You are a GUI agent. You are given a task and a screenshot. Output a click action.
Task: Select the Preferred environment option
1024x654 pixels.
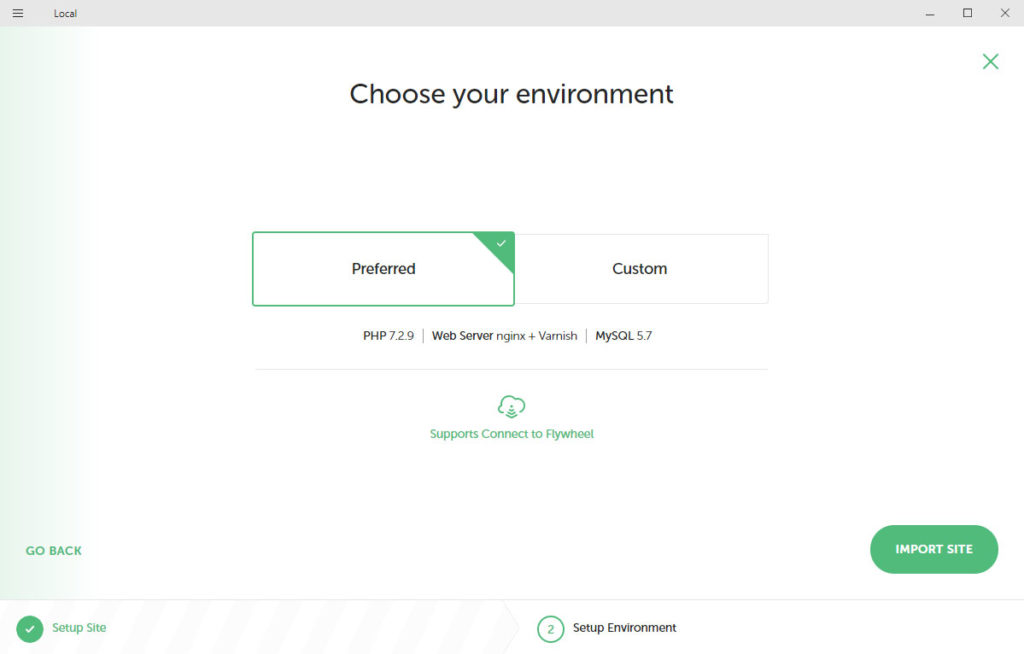coord(383,268)
